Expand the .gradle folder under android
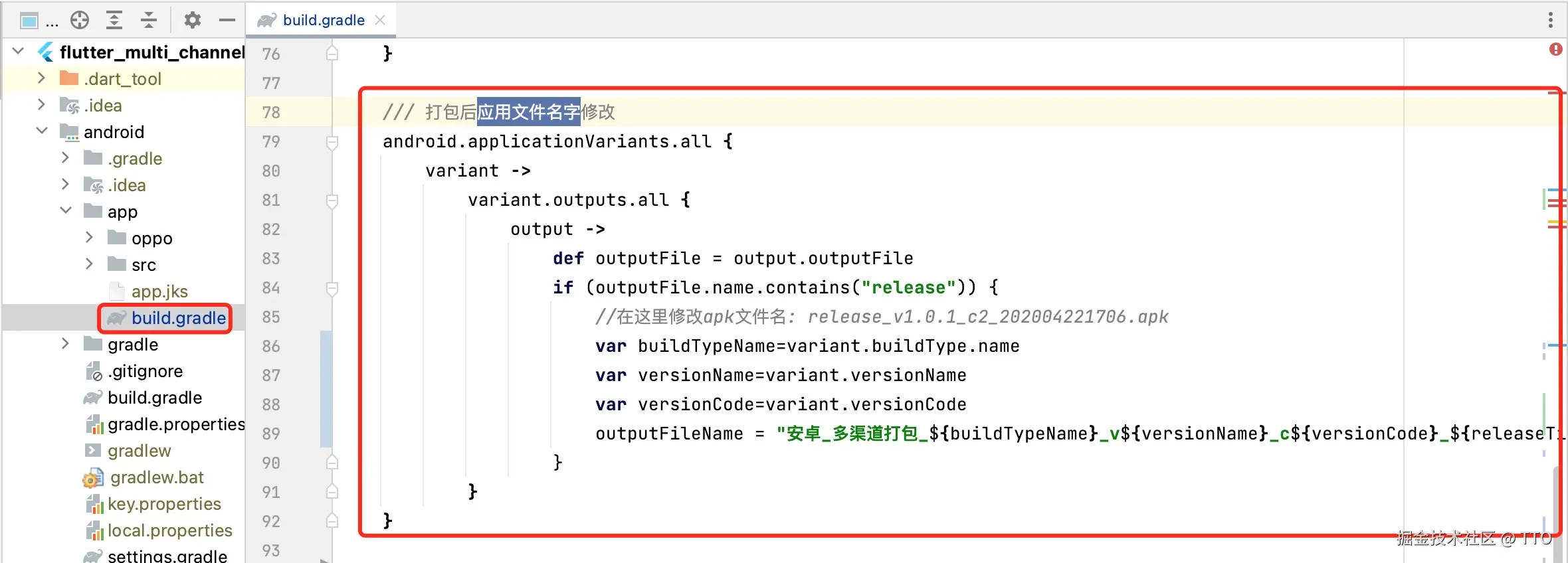This screenshot has width=1568, height=563. pos(65,157)
